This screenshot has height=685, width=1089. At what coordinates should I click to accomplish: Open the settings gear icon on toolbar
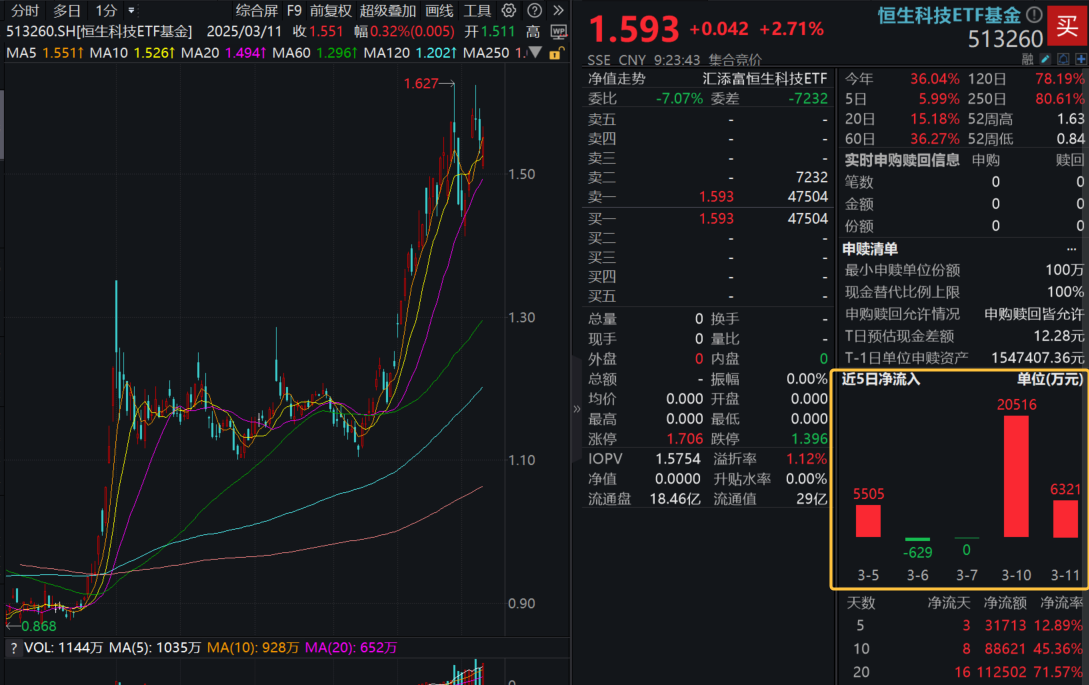(x=509, y=10)
